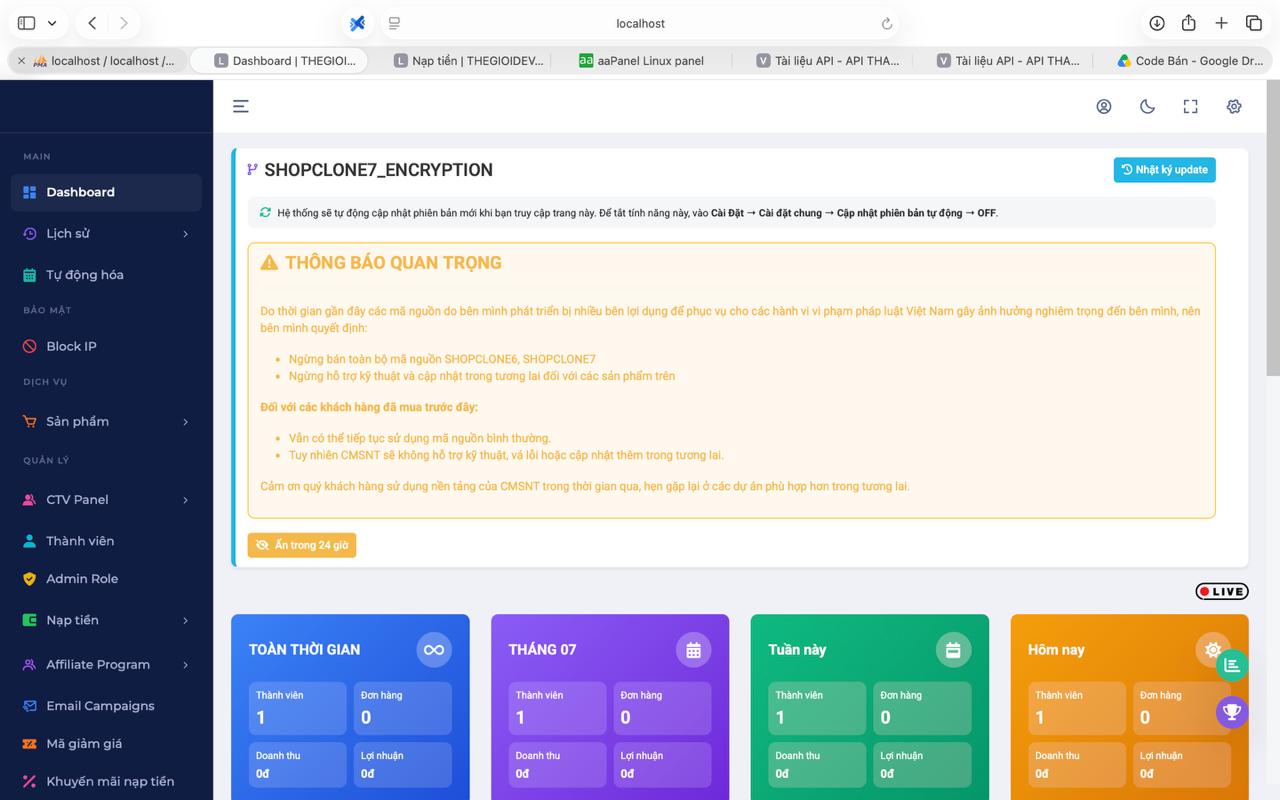Click the green floating list button
Viewport: 1280px width, 800px height.
pos(1232,665)
